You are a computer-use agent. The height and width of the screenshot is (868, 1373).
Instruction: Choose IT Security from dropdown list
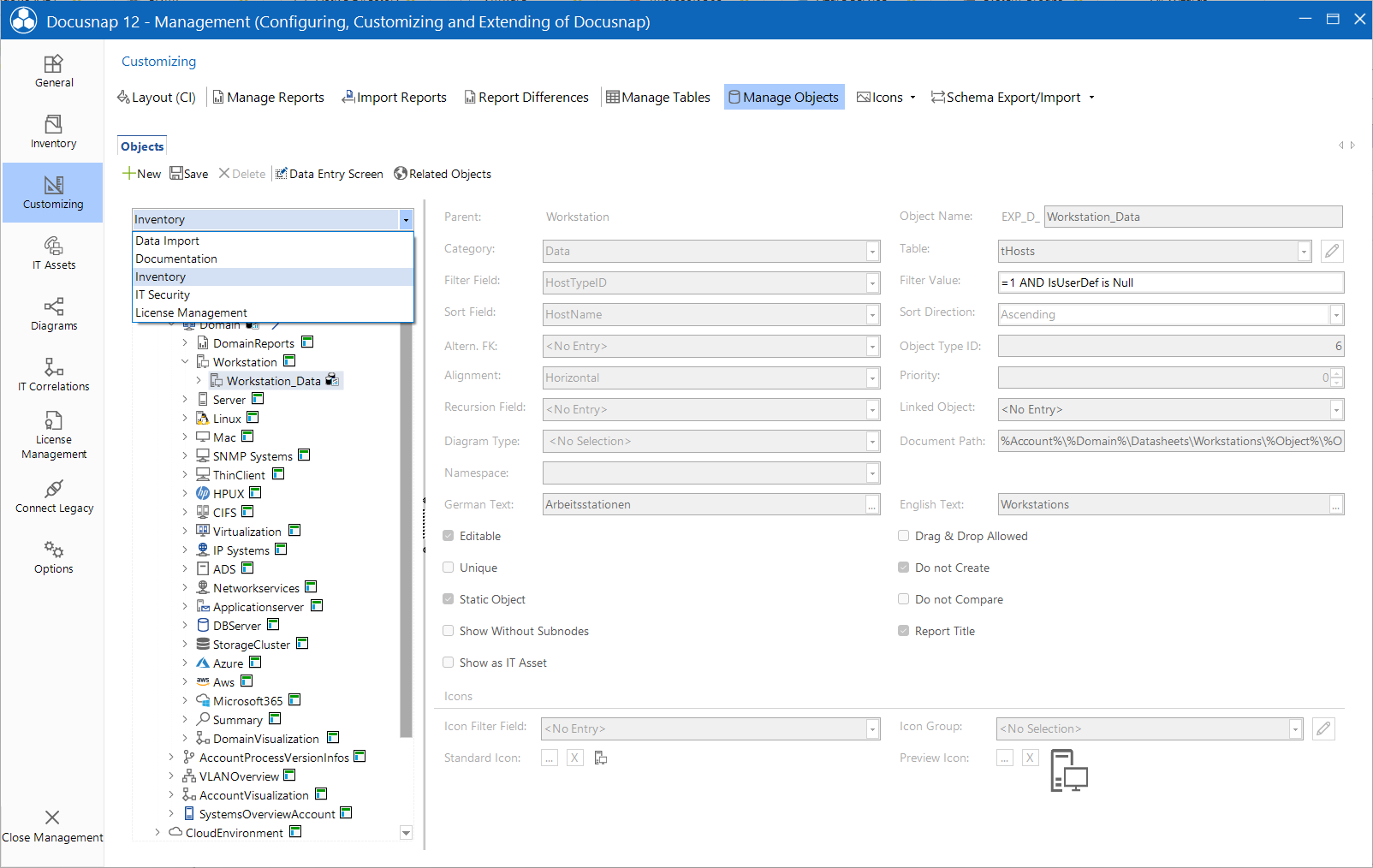[x=272, y=294]
